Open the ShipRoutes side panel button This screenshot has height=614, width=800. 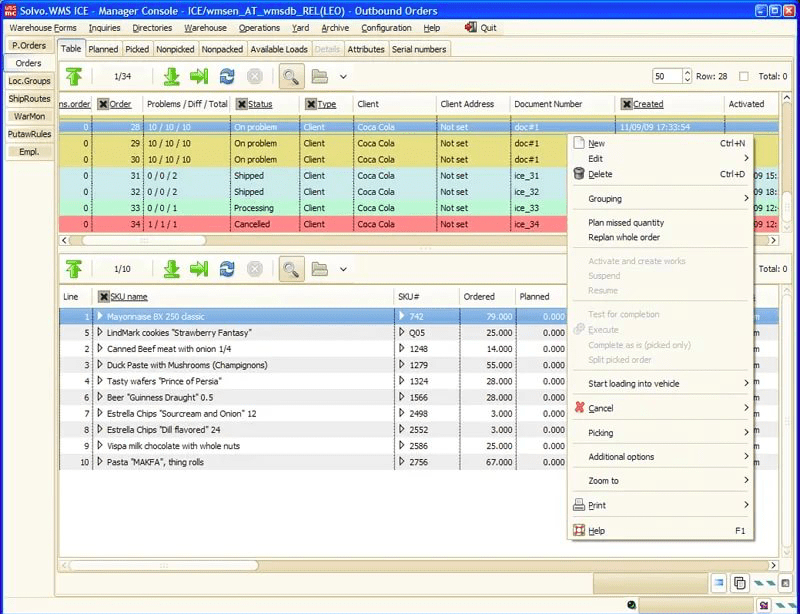click(x=28, y=99)
